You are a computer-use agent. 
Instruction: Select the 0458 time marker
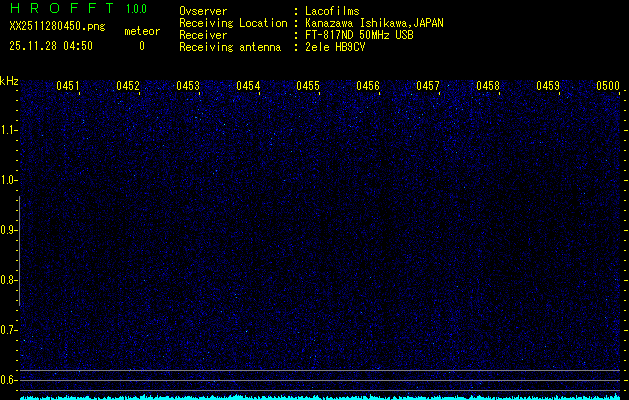[488, 86]
